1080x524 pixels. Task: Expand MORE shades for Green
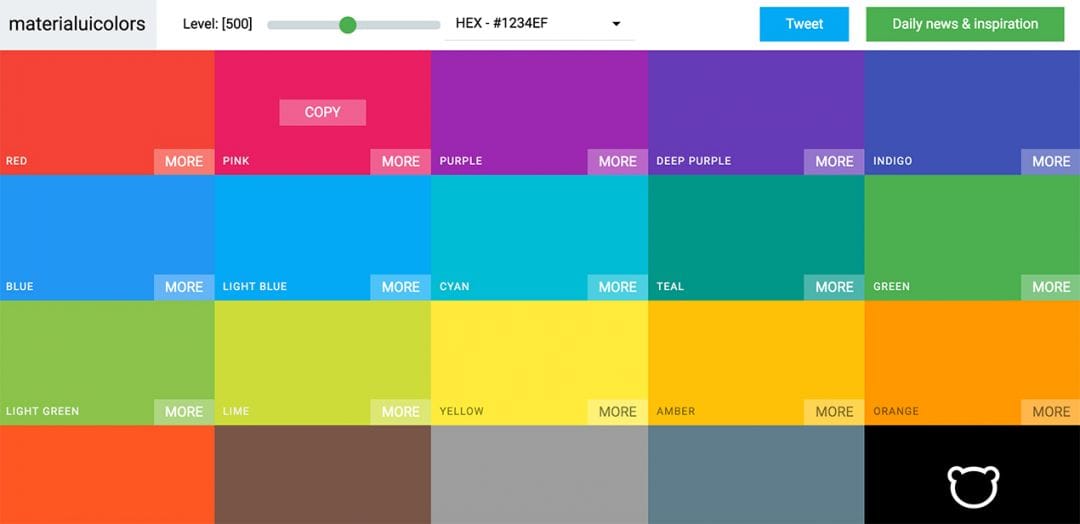coord(1050,287)
